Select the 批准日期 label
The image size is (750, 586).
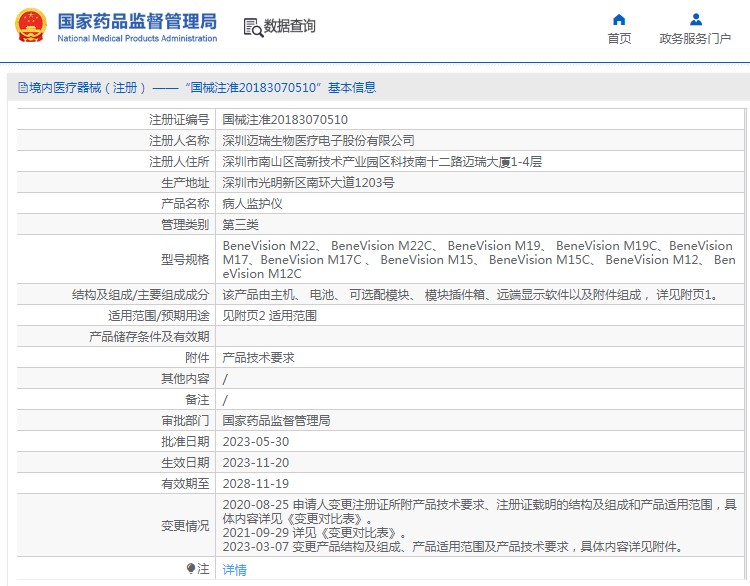click(185, 442)
